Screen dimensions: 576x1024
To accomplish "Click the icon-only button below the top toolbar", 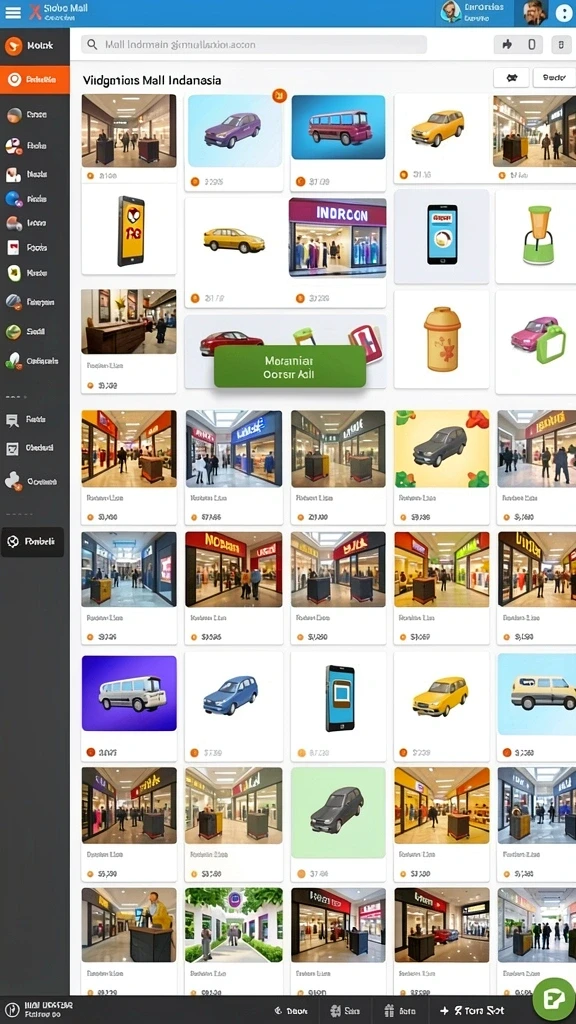I will coord(511,78).
